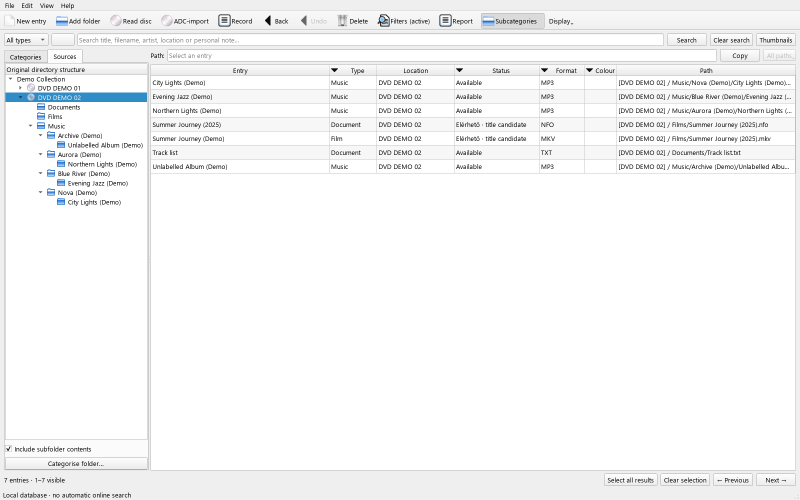This screenshot has height=500, width=800.
Task: Click the Entry column header
Action: pyautogui.click(x=240, y=70)
